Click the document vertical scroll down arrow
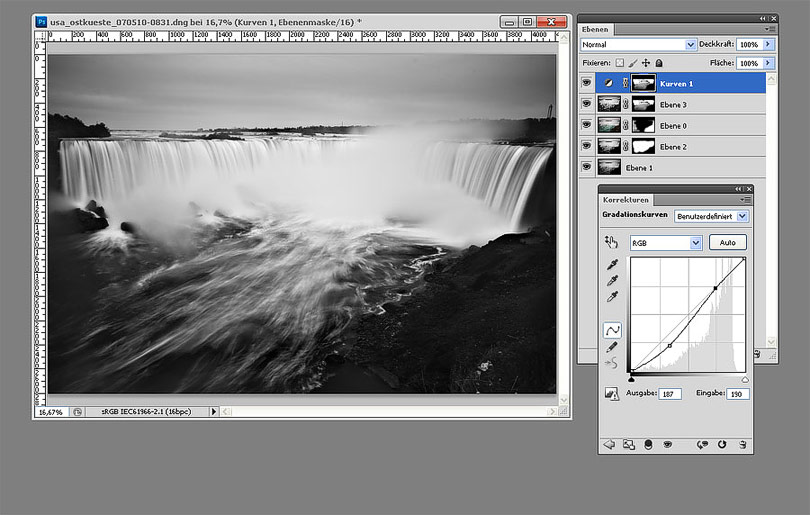 click(x=563, y=400)
